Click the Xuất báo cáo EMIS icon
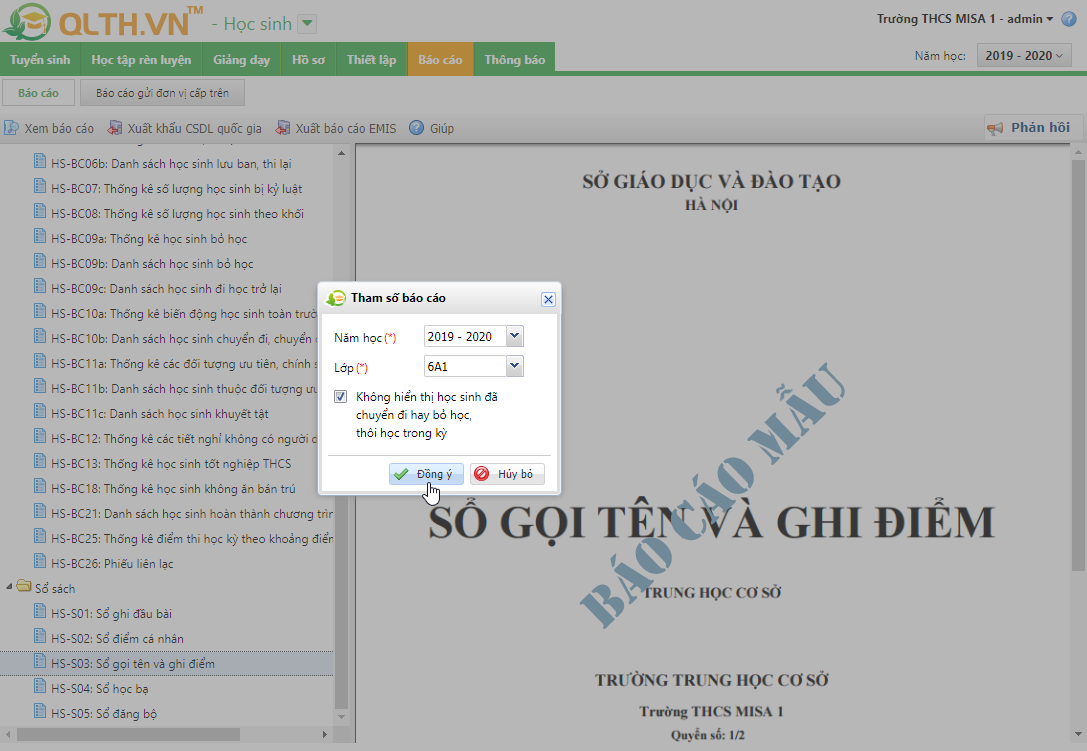1087x751 pixels. (x=283, y=128)
